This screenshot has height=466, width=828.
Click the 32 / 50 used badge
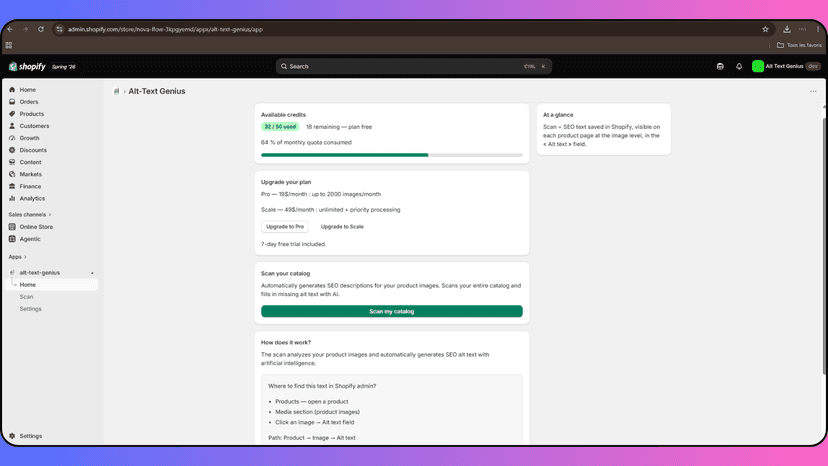[280, 127]
